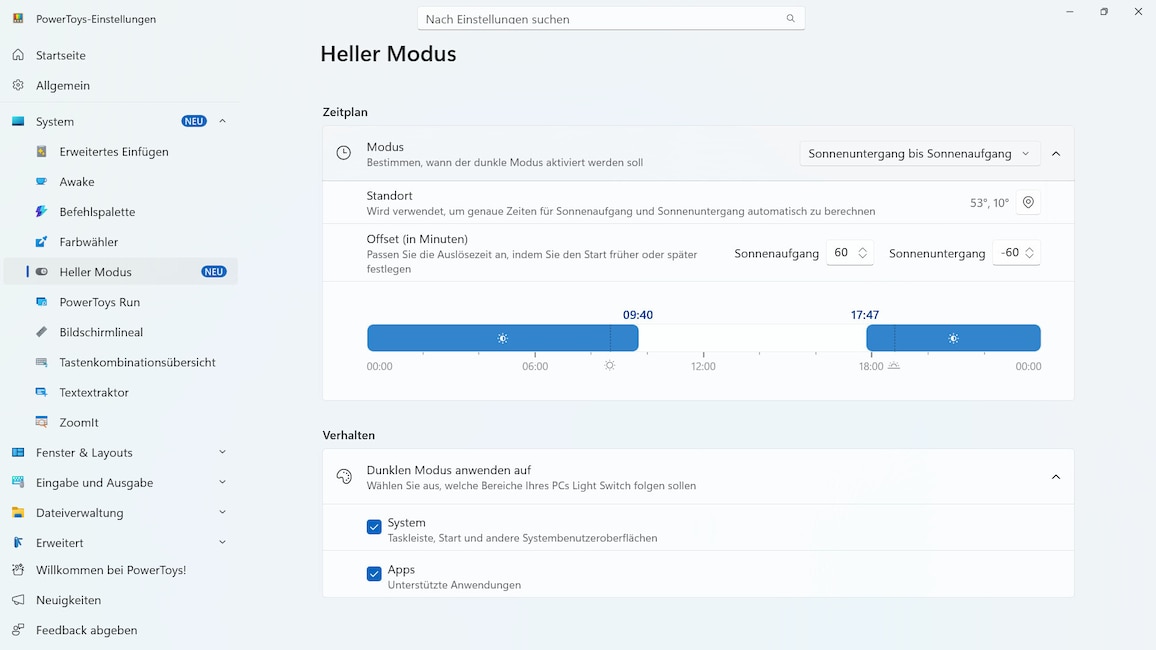Click the sunset icon near 18:00

pos(894,366)
